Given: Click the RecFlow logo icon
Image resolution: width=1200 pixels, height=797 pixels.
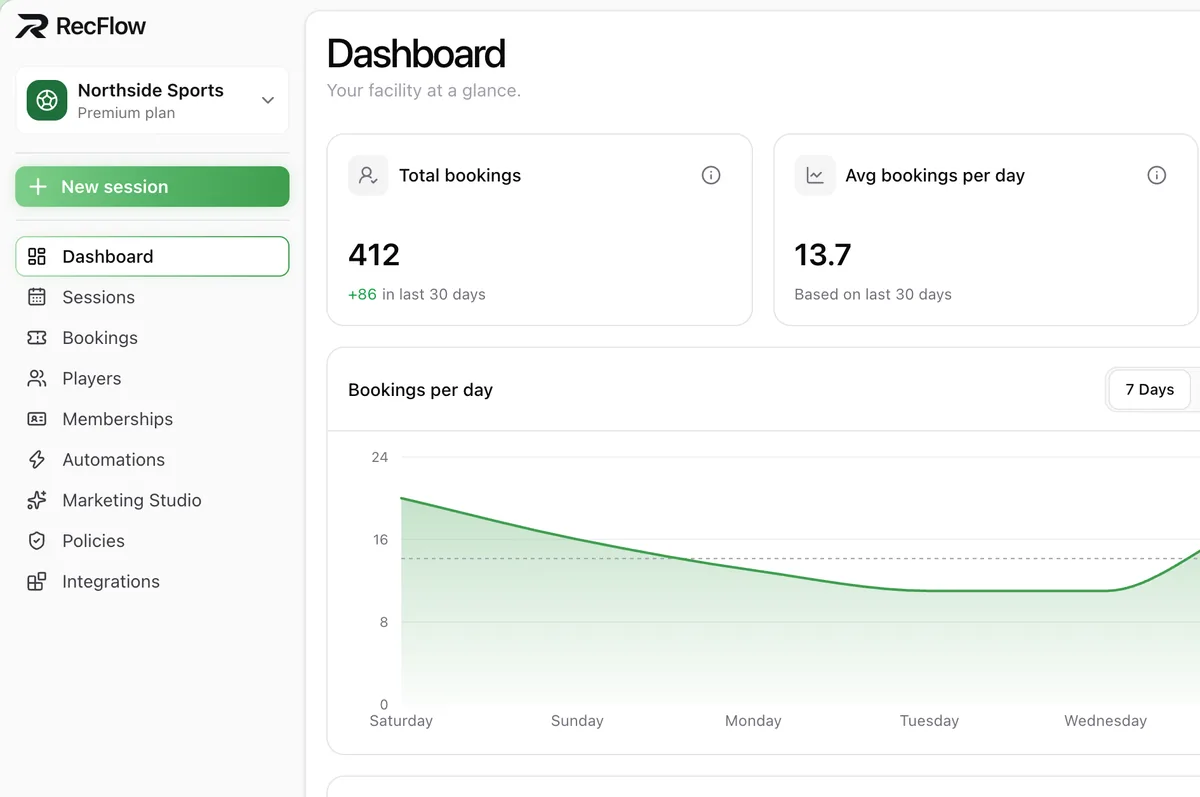Looking at the screenshot, I should [31, 26].
